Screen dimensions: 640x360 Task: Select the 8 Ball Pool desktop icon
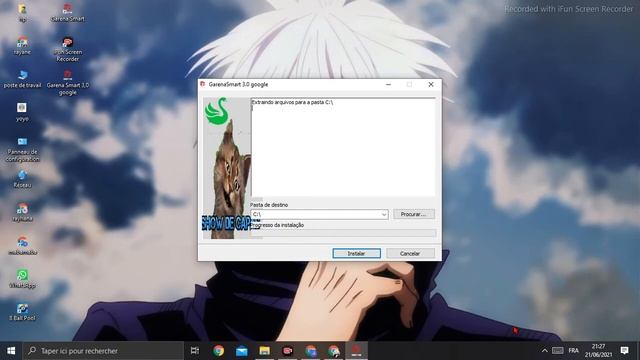pos(22,312)
